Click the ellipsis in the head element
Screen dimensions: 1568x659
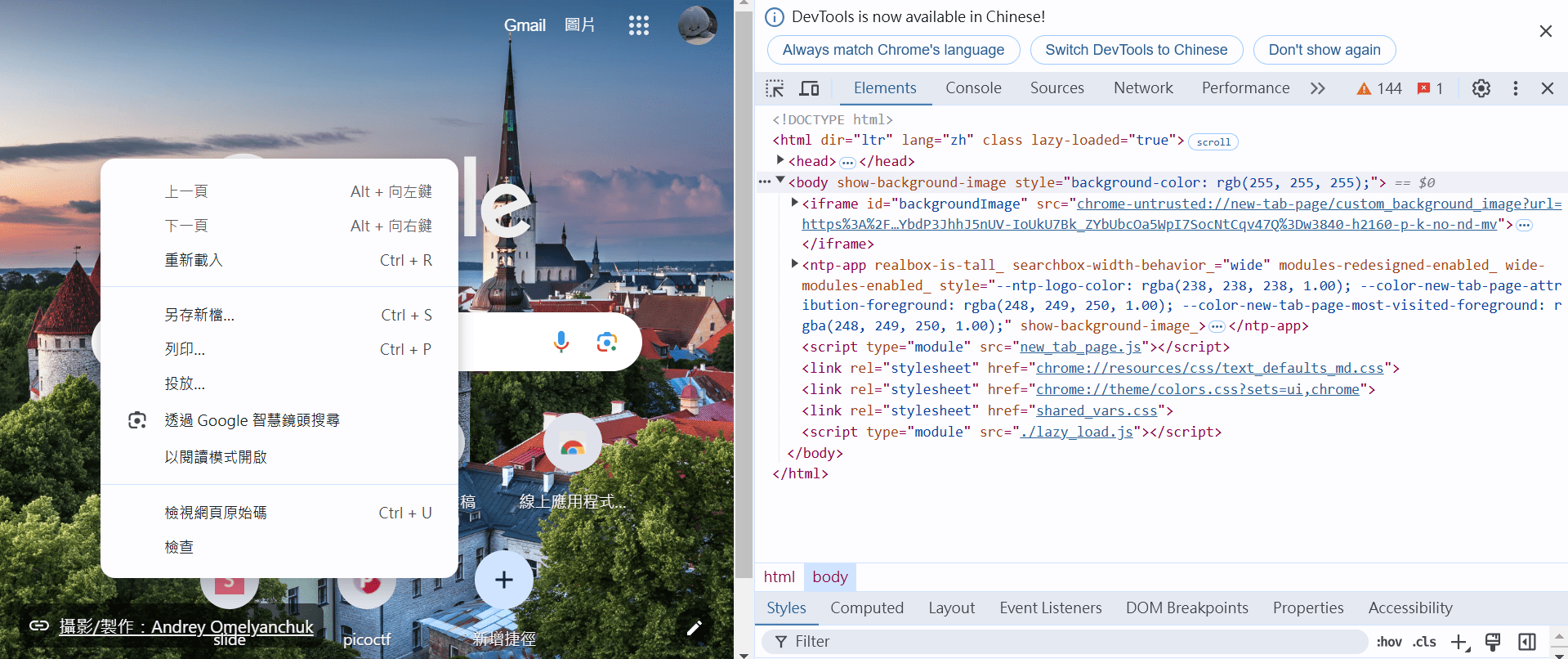coord(847,162)
